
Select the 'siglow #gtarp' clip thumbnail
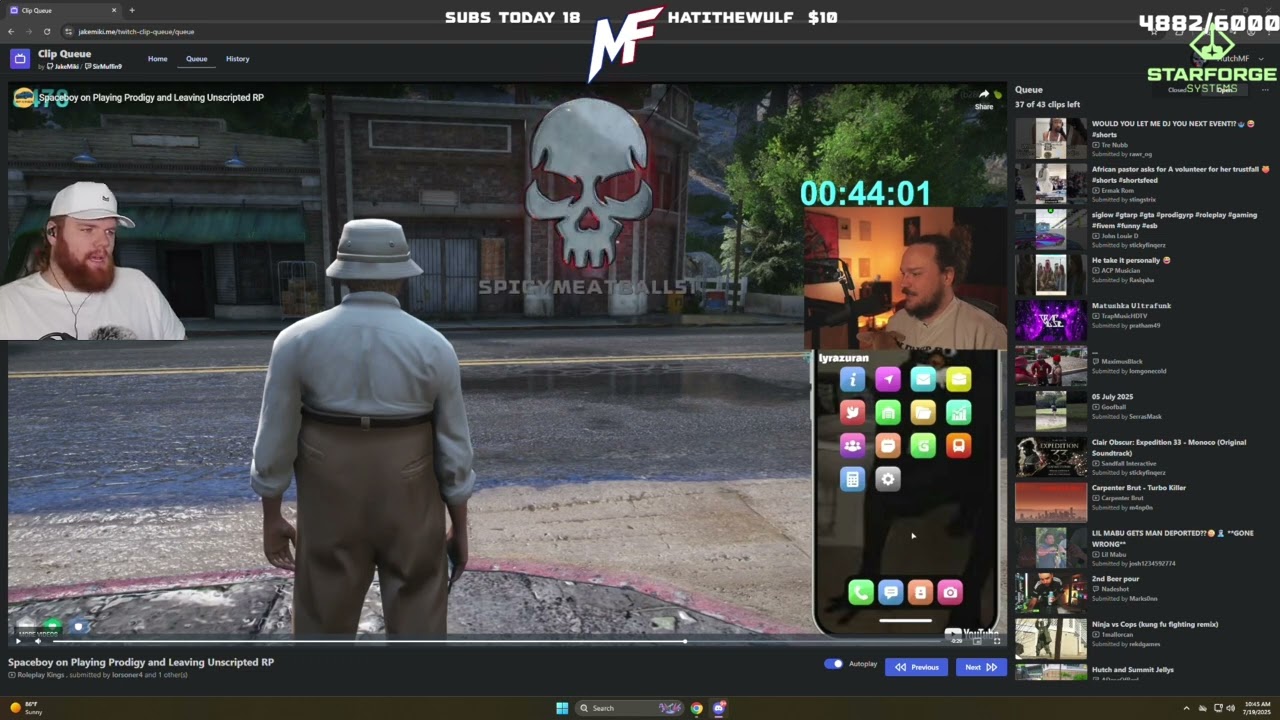[1051, 229]
